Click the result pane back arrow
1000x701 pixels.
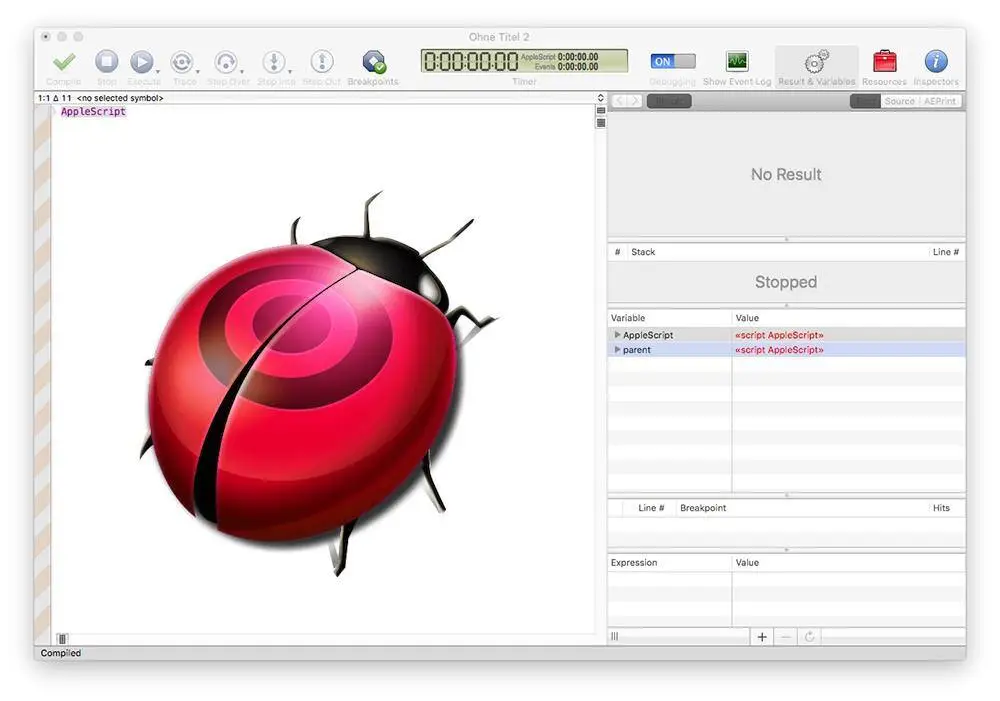(619, 101)
